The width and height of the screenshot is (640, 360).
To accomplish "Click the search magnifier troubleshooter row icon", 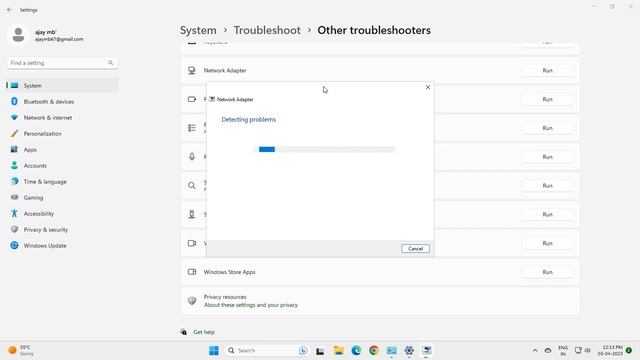I will 191,185.
